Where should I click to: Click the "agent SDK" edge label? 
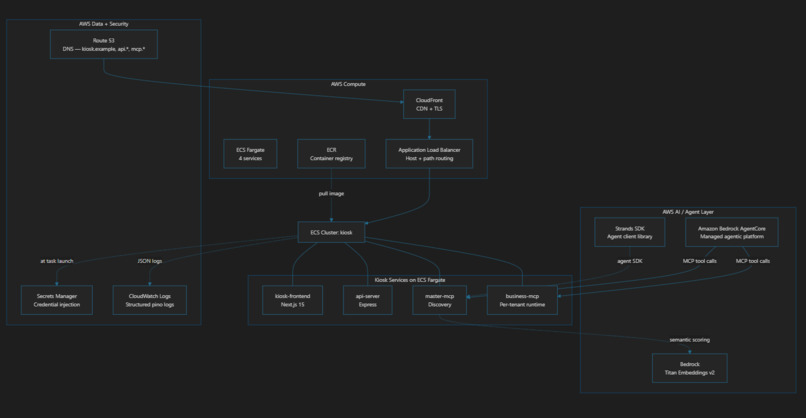630,261
